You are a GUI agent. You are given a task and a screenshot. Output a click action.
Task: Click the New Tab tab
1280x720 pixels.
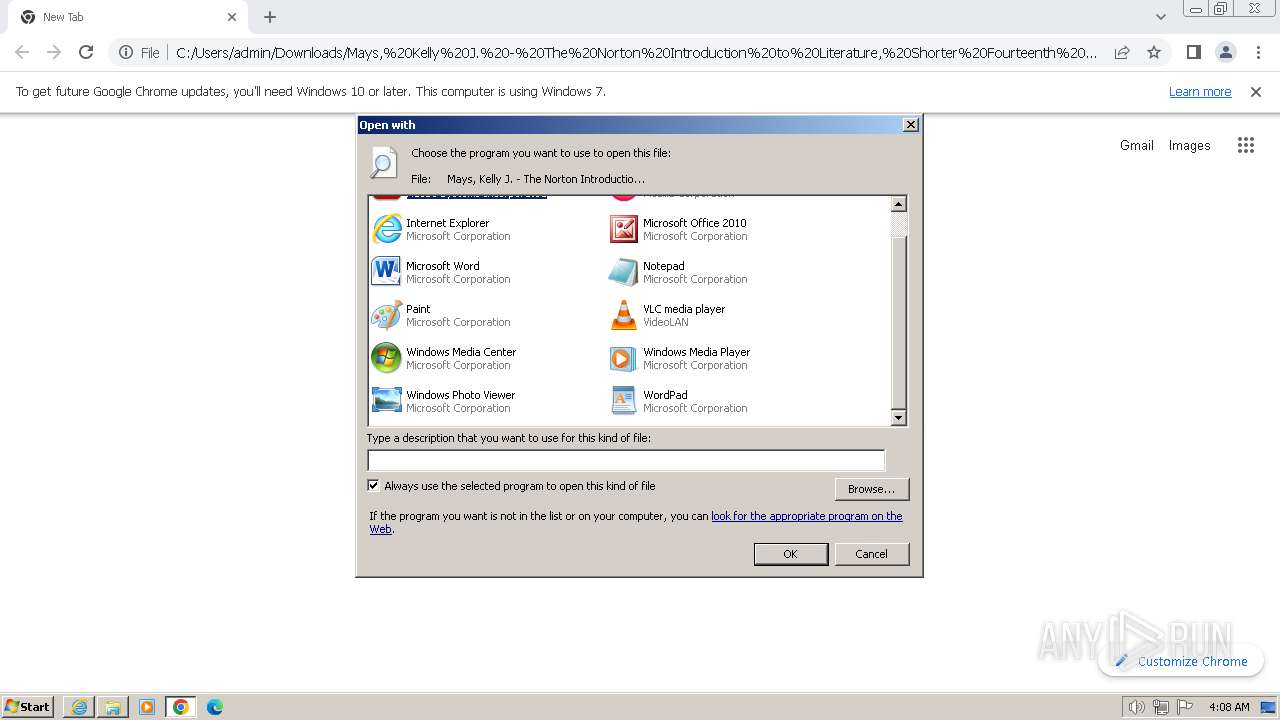(x=127, y=17)
